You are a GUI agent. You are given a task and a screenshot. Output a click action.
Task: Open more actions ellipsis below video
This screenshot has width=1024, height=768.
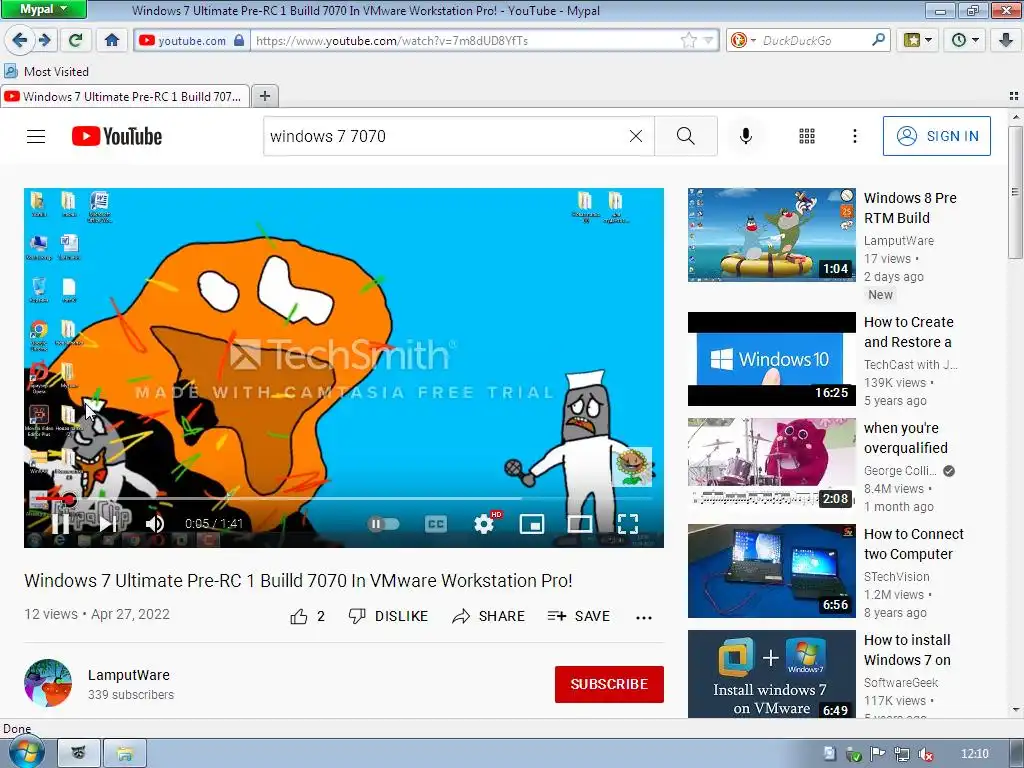click(x=644, y=617)
